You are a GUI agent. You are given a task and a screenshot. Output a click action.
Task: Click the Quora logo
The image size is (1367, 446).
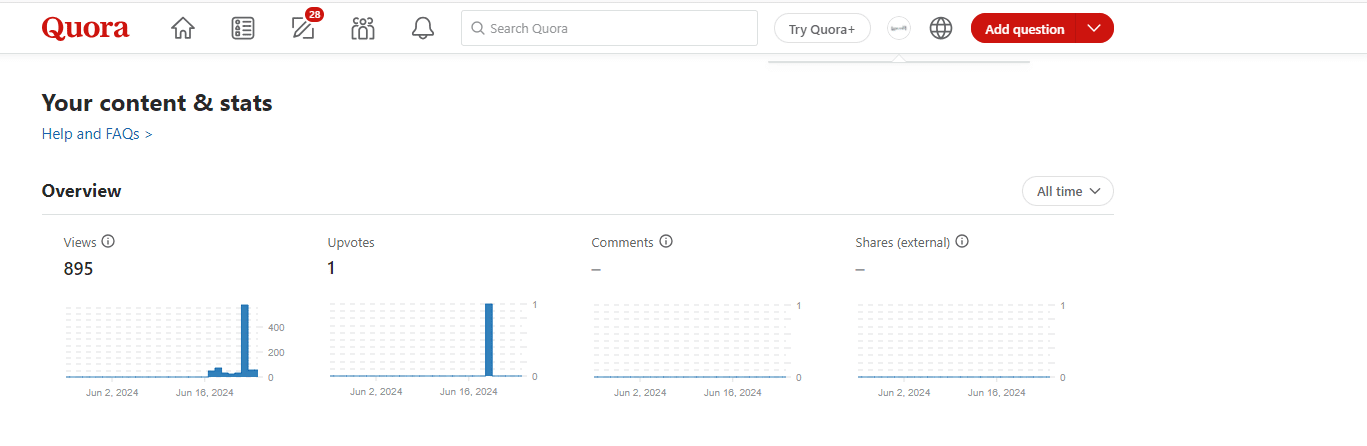[x=85, y=28]
